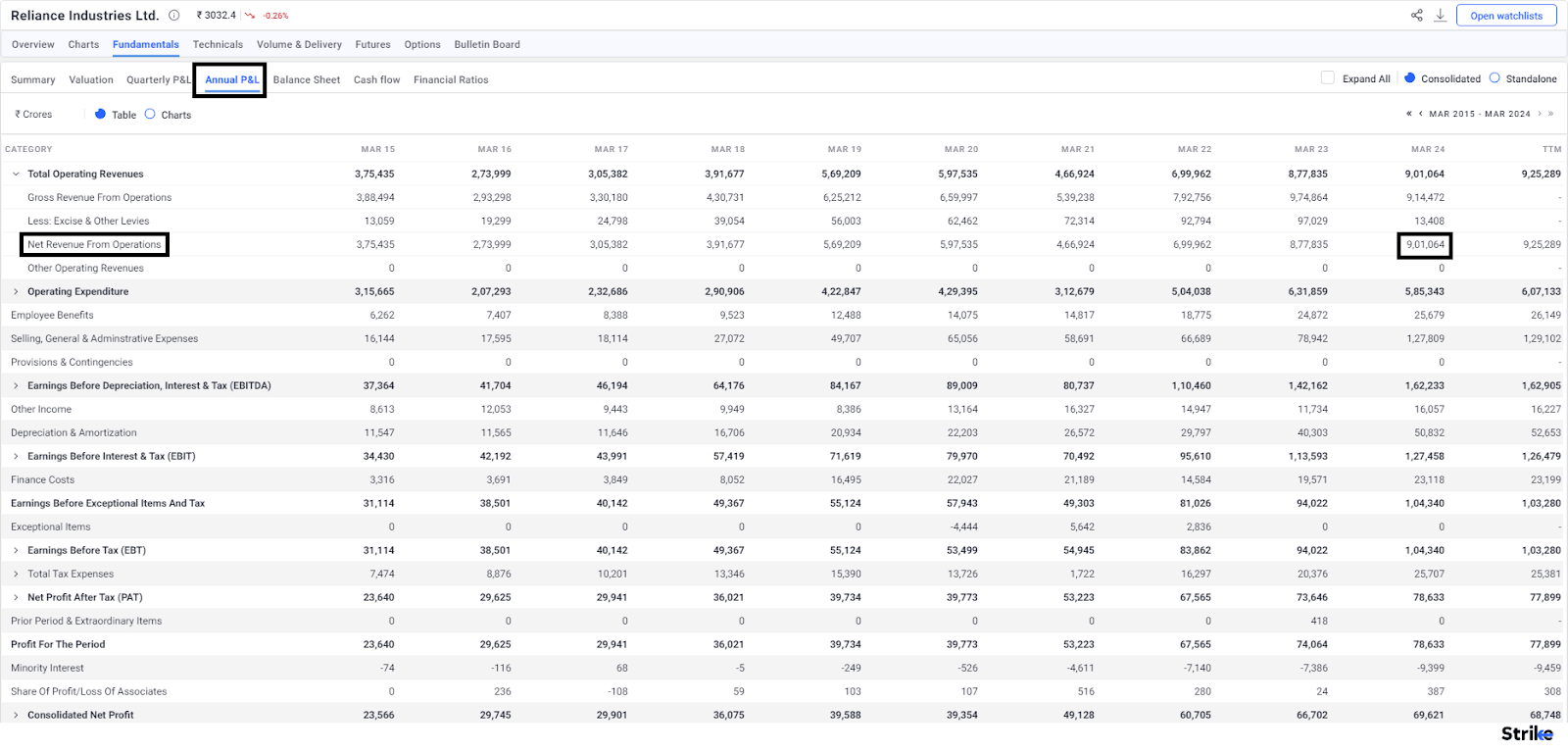Click Other Income MAR 15 value 8,613
This screenshot has width=1568, height=752.
[382, 409]
